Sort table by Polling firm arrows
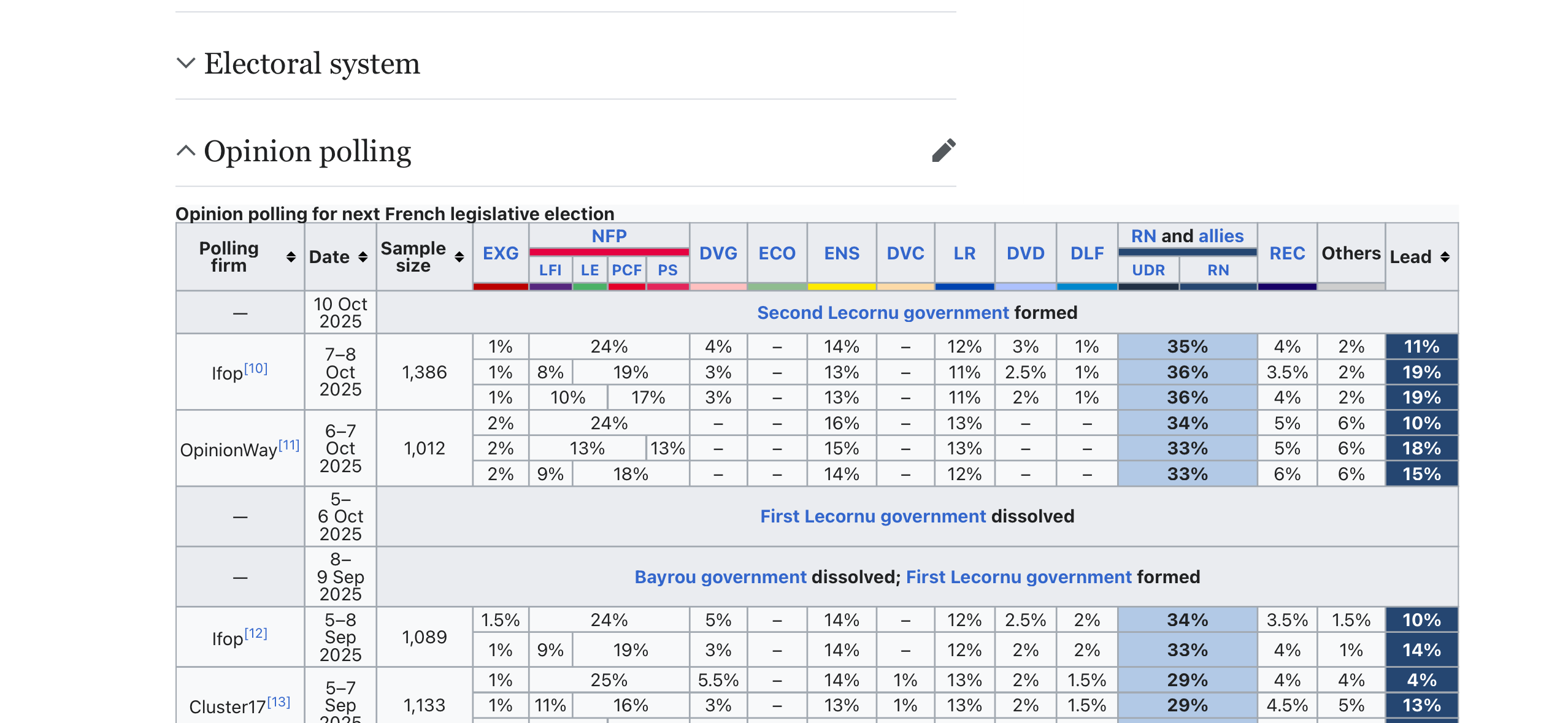Screen dimensions: 1568x723 (291, 257)
